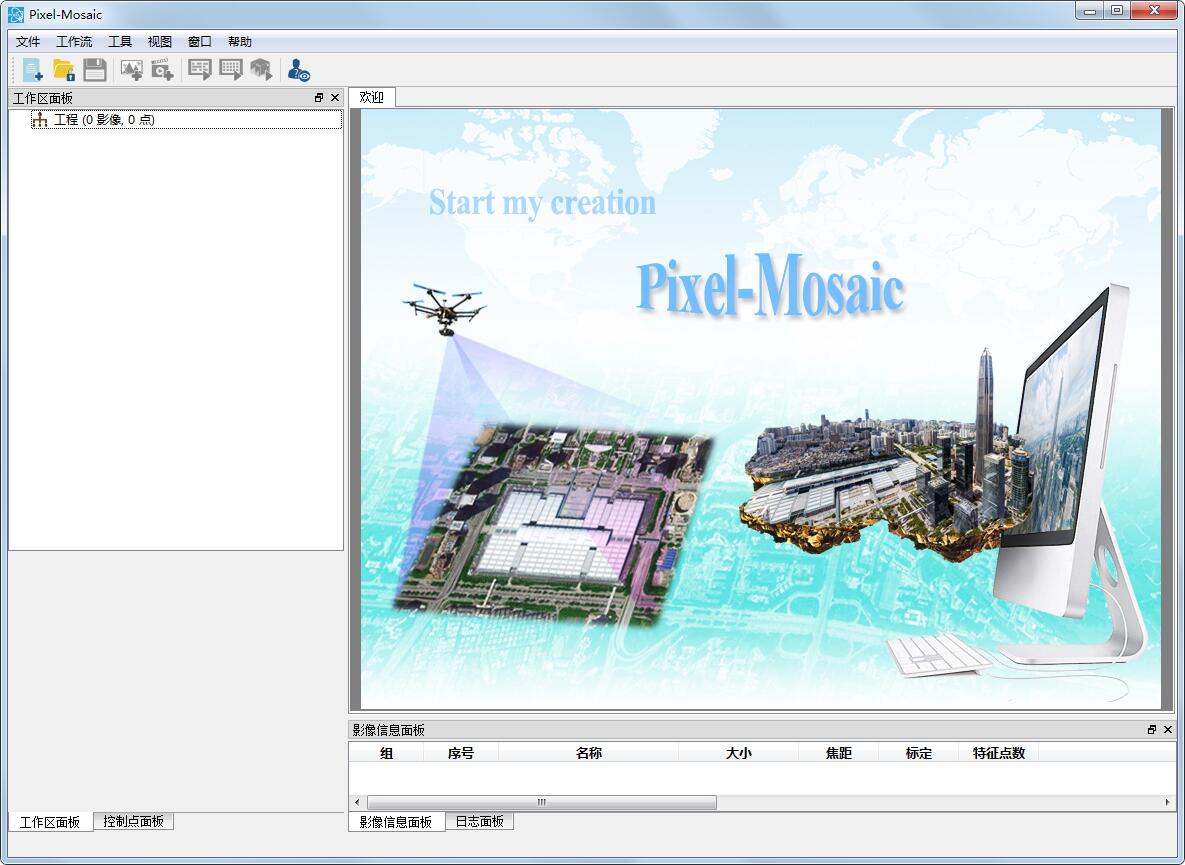1185x865 pixels.
Task: Switch to the 控制点面板 tab
Action: (134, 821)
